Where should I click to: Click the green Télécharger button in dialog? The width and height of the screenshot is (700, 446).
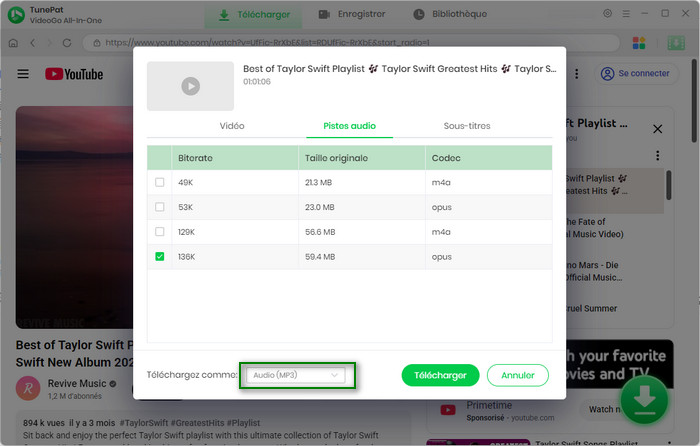[x=440, y=375]
